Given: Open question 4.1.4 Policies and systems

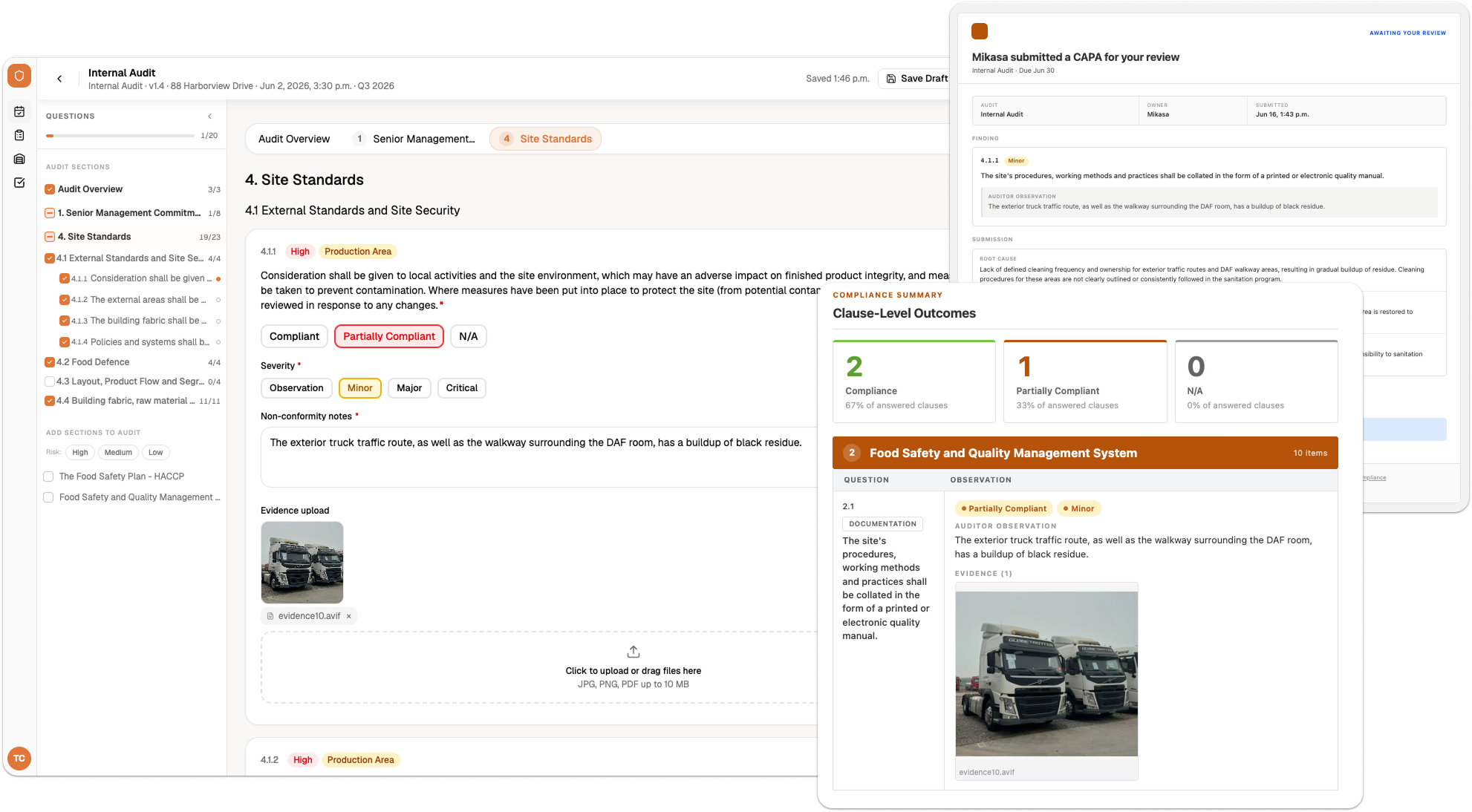Looking at the screenshot, I should [x=140, y=342].
